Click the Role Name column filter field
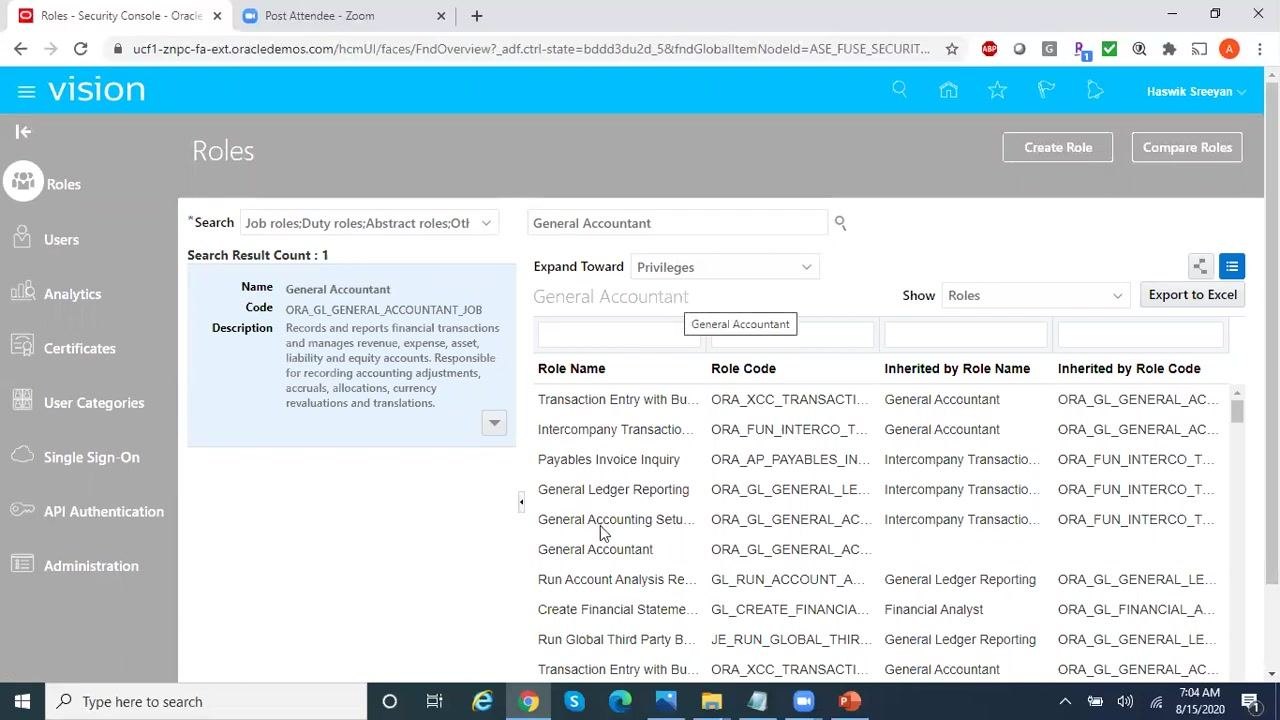The image size is (1280, 720). [619, 334]
